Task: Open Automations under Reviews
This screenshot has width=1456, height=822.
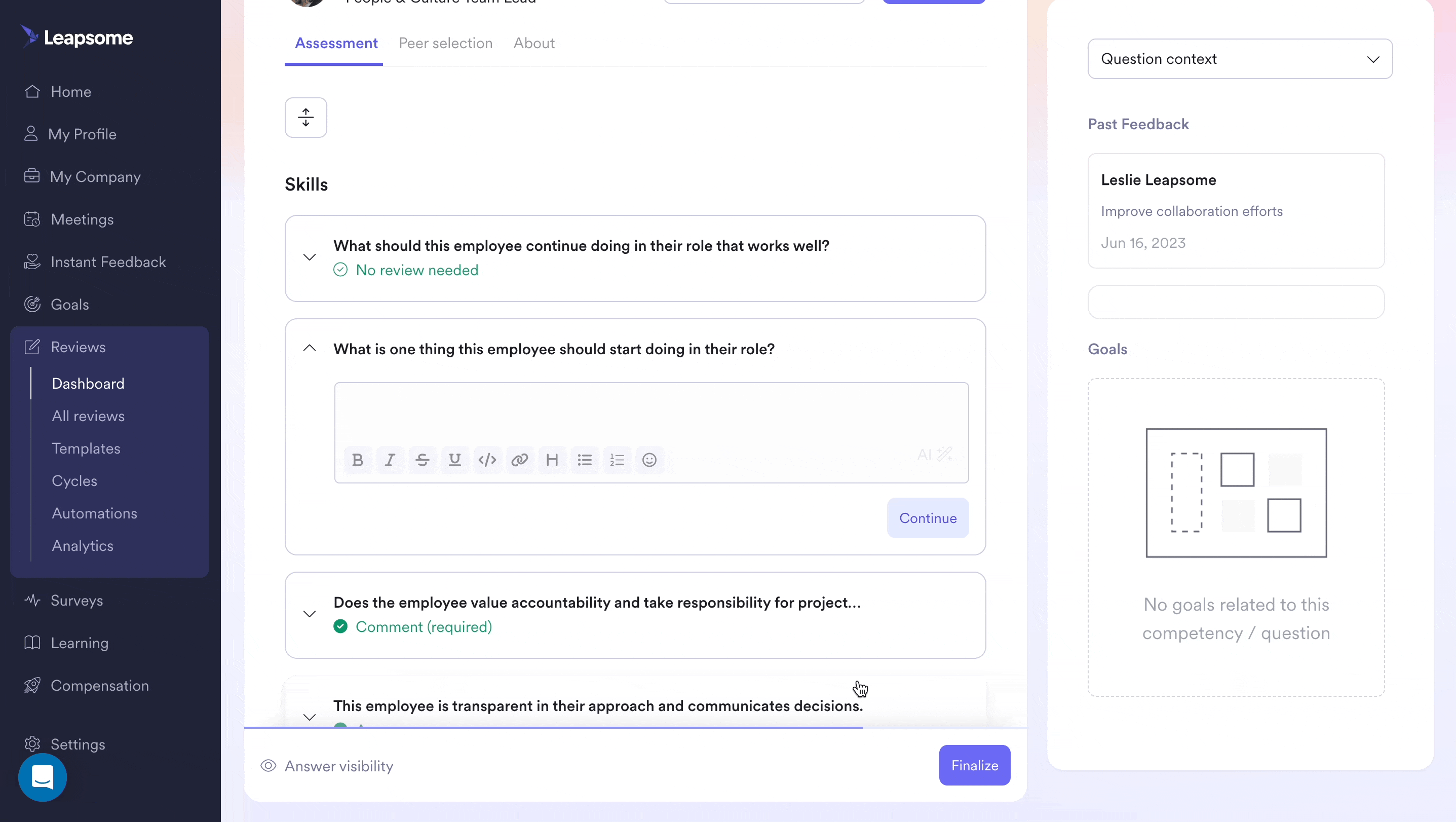Action: [x=94, y=513]
